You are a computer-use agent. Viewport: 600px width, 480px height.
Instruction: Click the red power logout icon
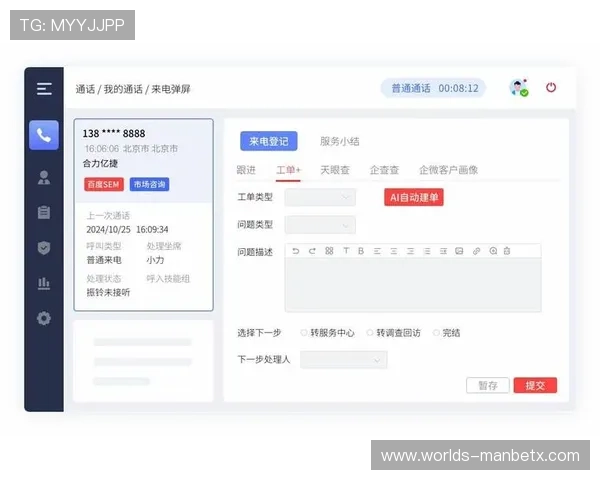pos(551,88)
